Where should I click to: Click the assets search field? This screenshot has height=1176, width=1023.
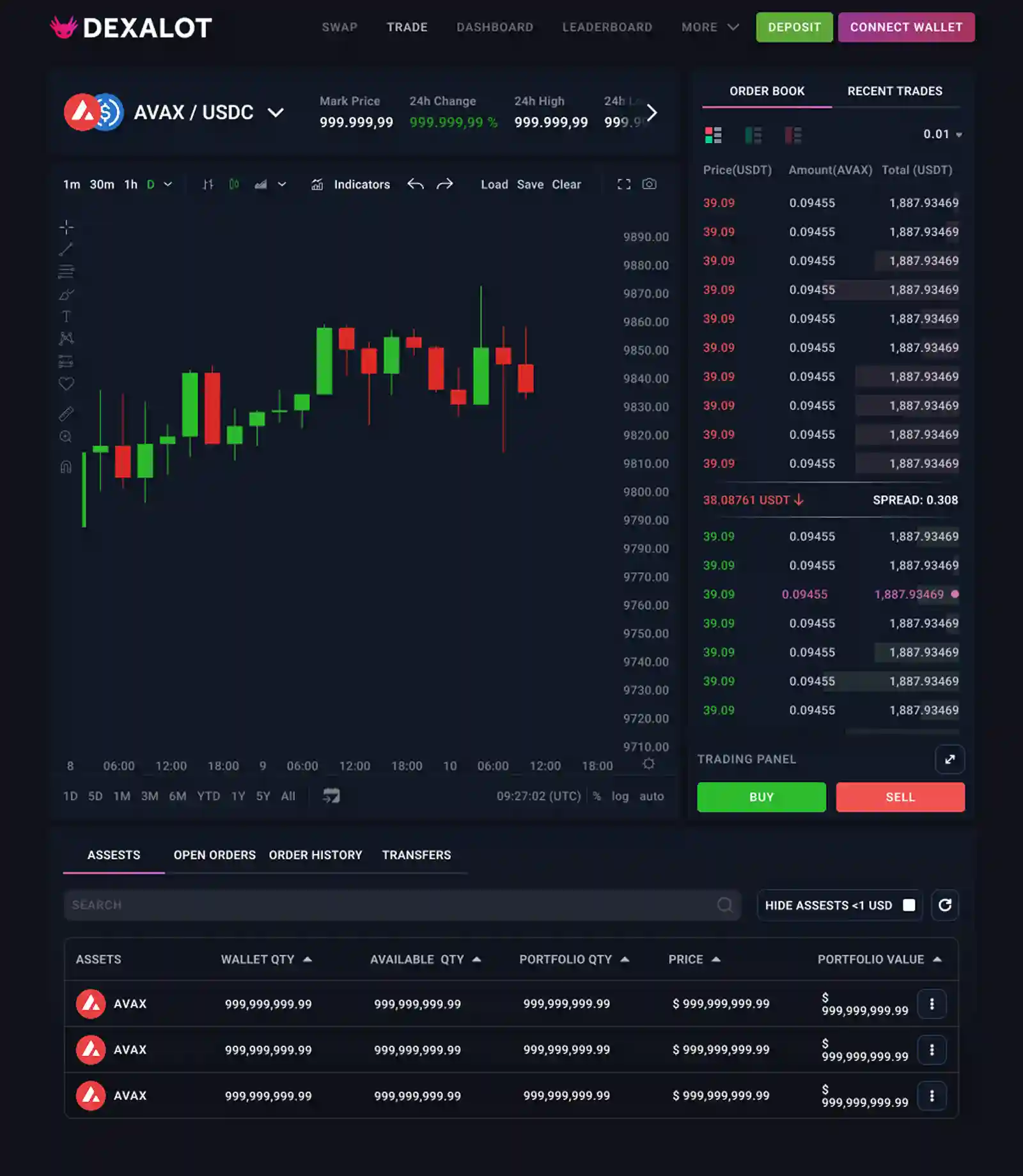tap(390, 905)
